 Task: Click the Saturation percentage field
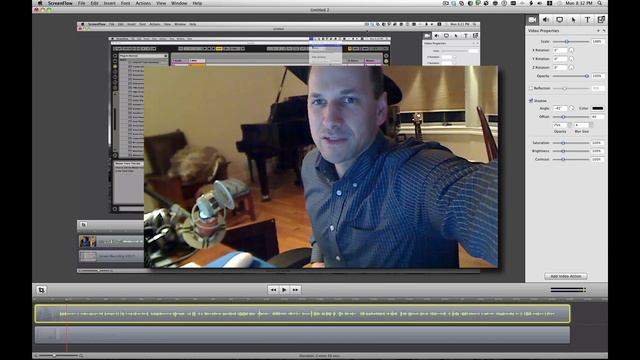coord(598,143)
